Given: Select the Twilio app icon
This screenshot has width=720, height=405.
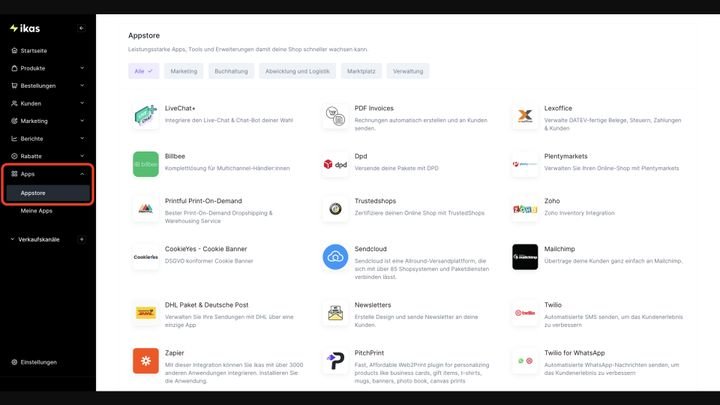Looking at the screenshot, I should click(525, 312).
